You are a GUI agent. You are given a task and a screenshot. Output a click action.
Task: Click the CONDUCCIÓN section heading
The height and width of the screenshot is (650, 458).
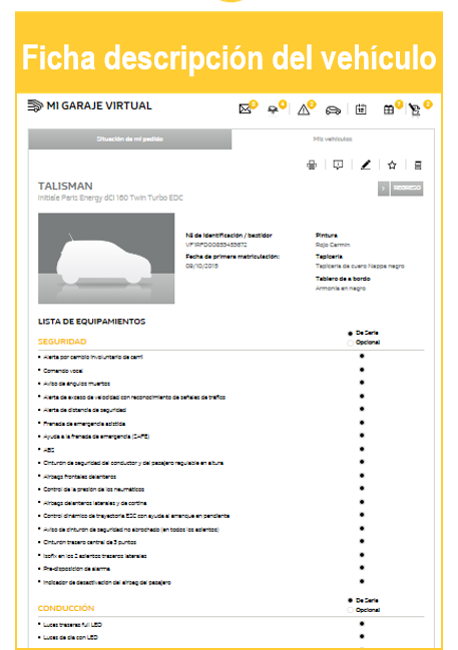[x=66, y=609]
